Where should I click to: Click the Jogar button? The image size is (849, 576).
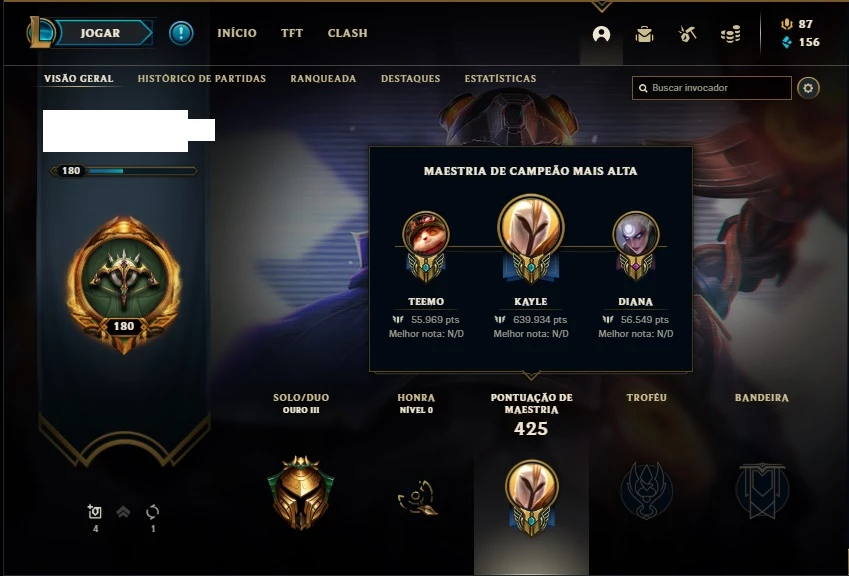[x=101, y=33]
